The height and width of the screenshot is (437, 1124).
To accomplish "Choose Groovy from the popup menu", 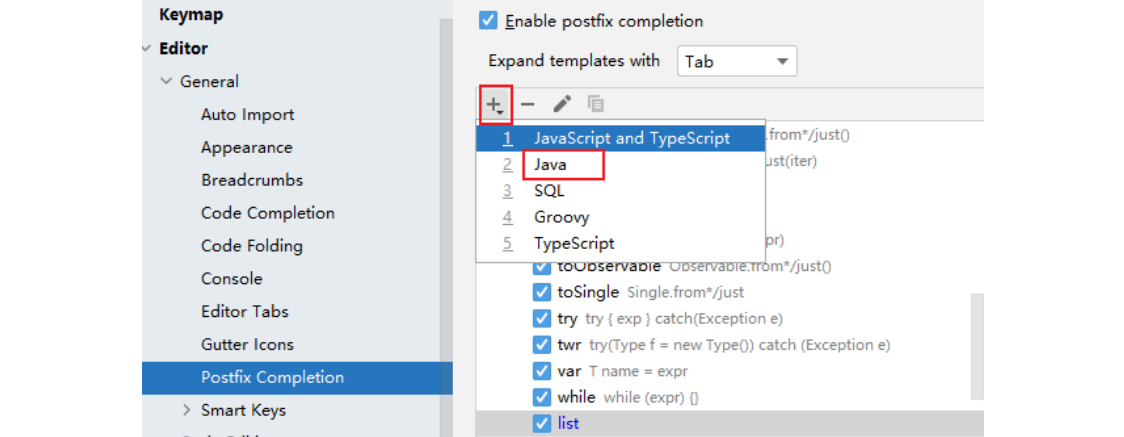I will tap(561, 217).
